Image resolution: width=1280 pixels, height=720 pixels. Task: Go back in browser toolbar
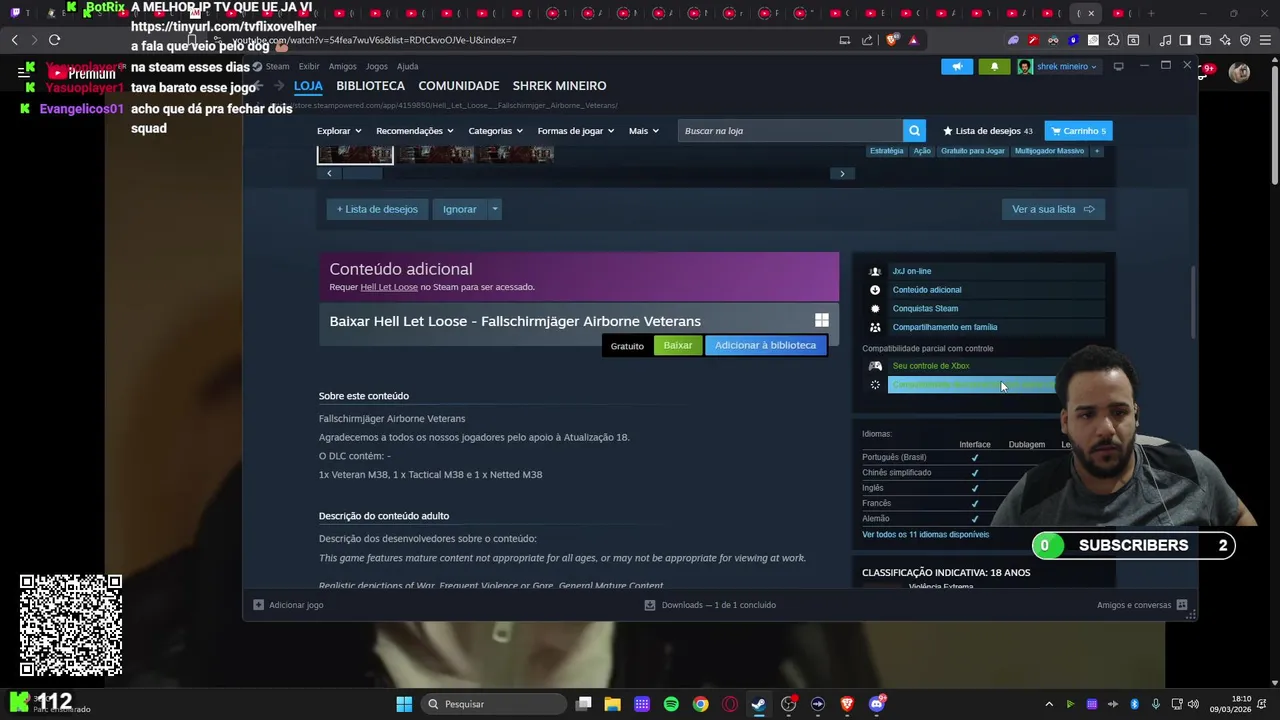(x=14, y=40)
